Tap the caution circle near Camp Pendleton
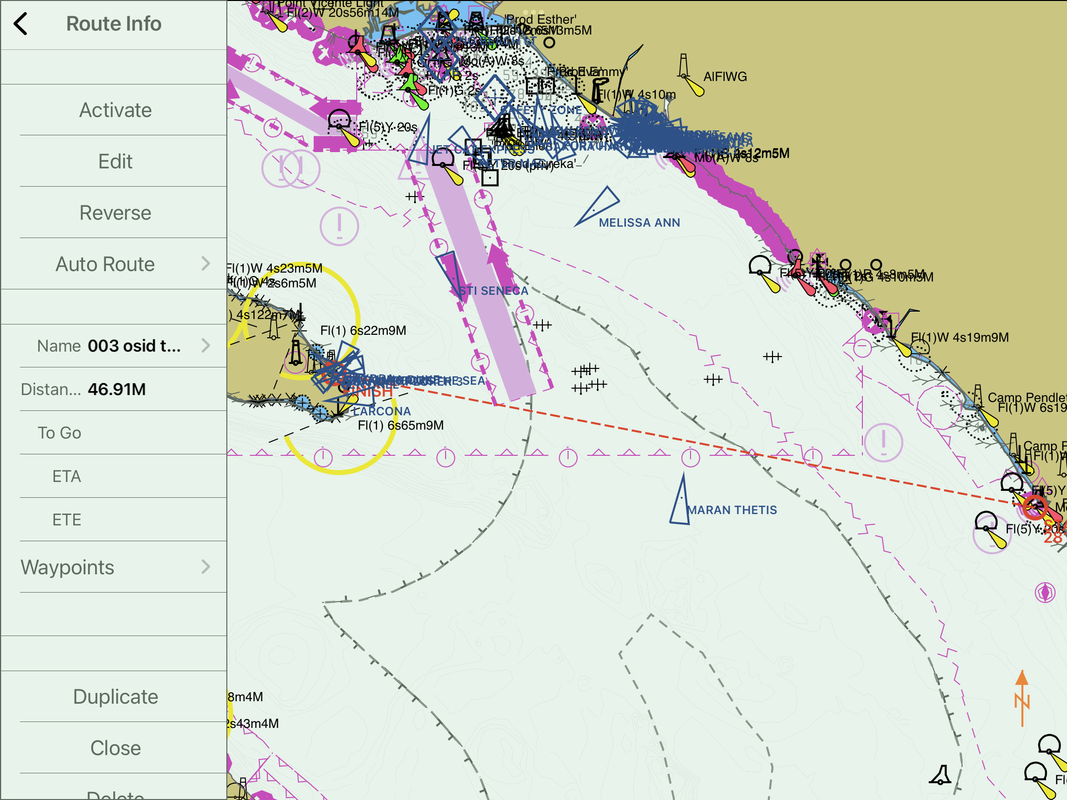Image resolution: width=1067 pixels, height=800 pixels. coord(883,442)
